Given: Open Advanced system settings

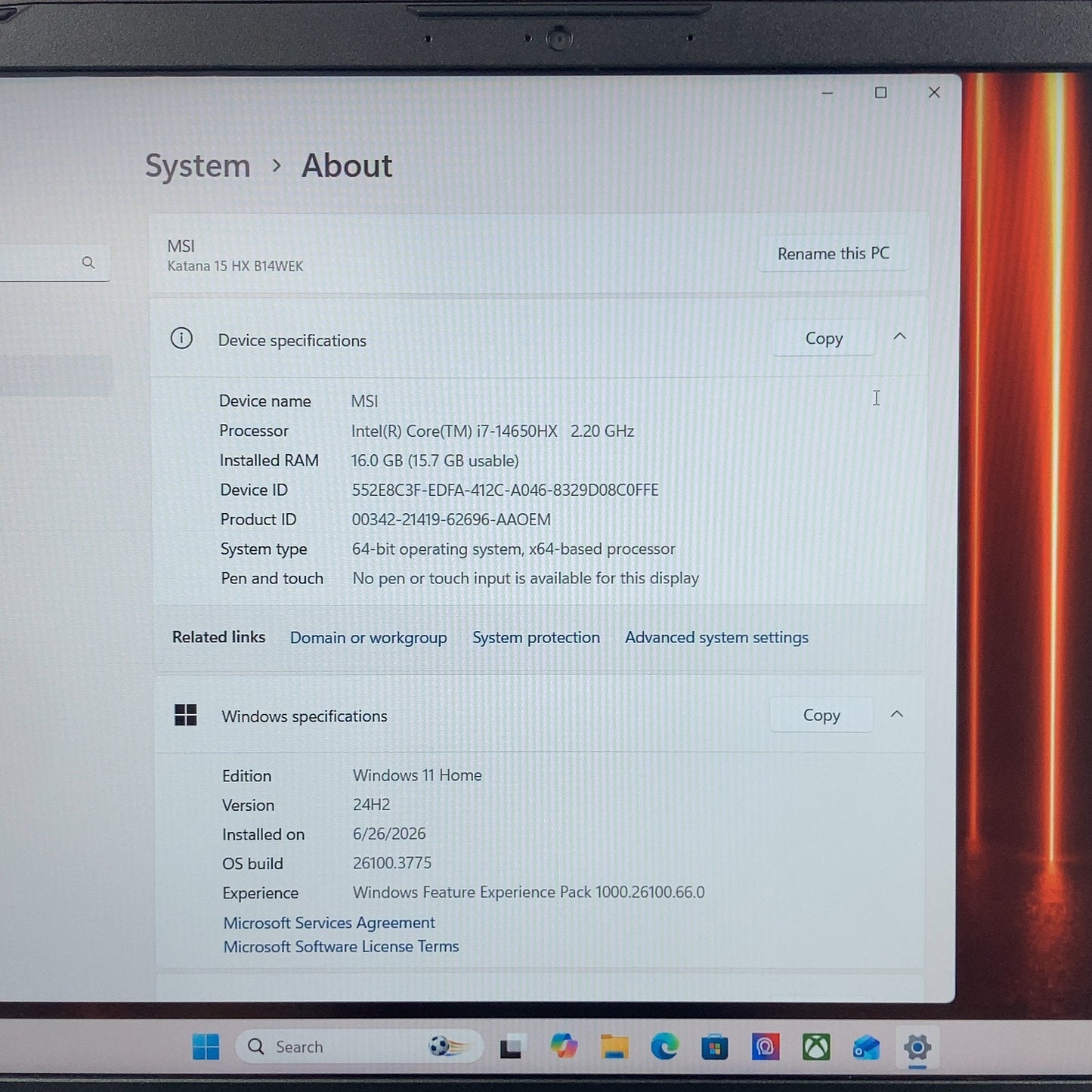Looking at the screenshot, I should point(716,638).
